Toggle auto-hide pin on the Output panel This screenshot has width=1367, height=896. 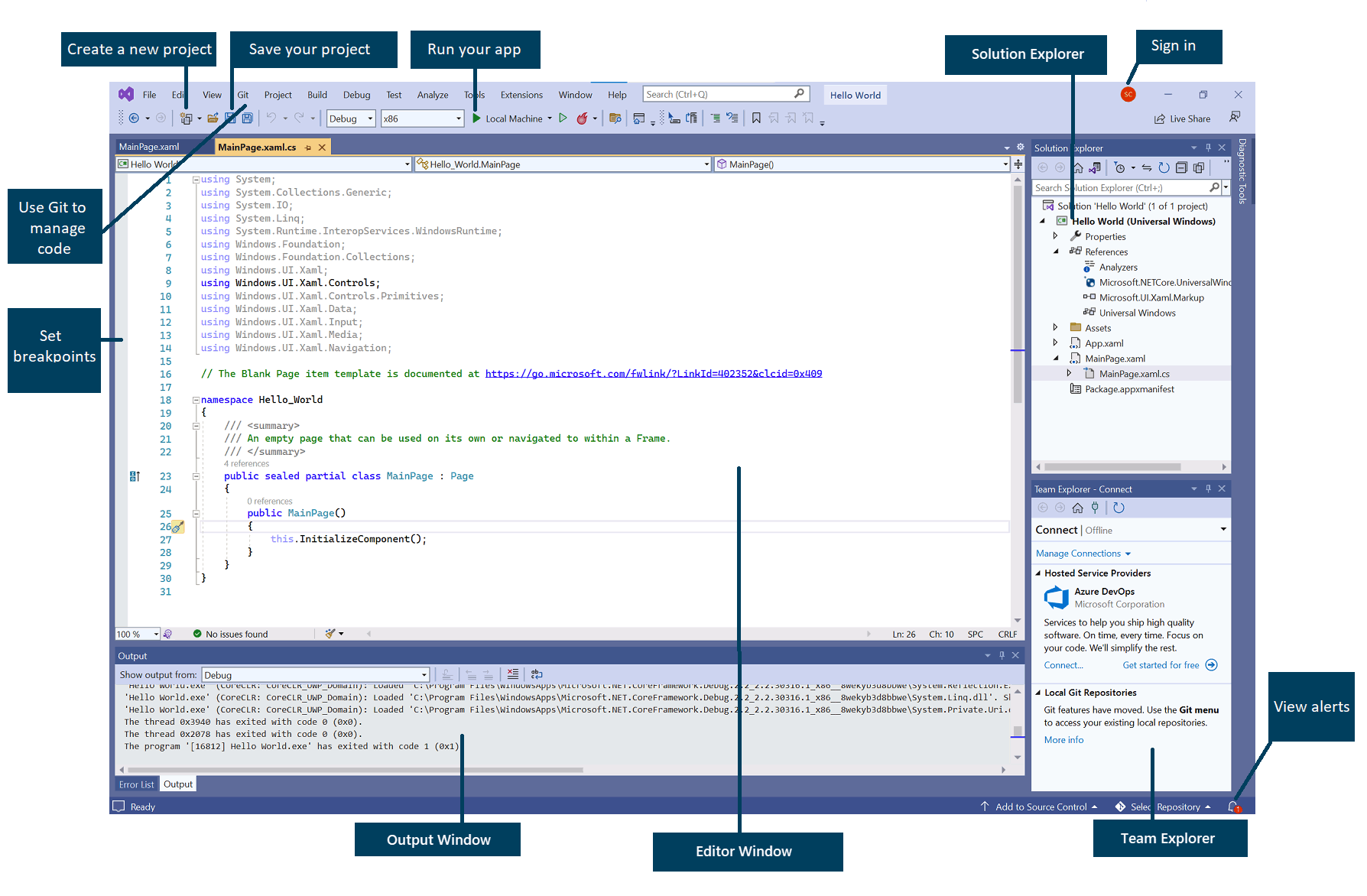tap(1002, 655)
